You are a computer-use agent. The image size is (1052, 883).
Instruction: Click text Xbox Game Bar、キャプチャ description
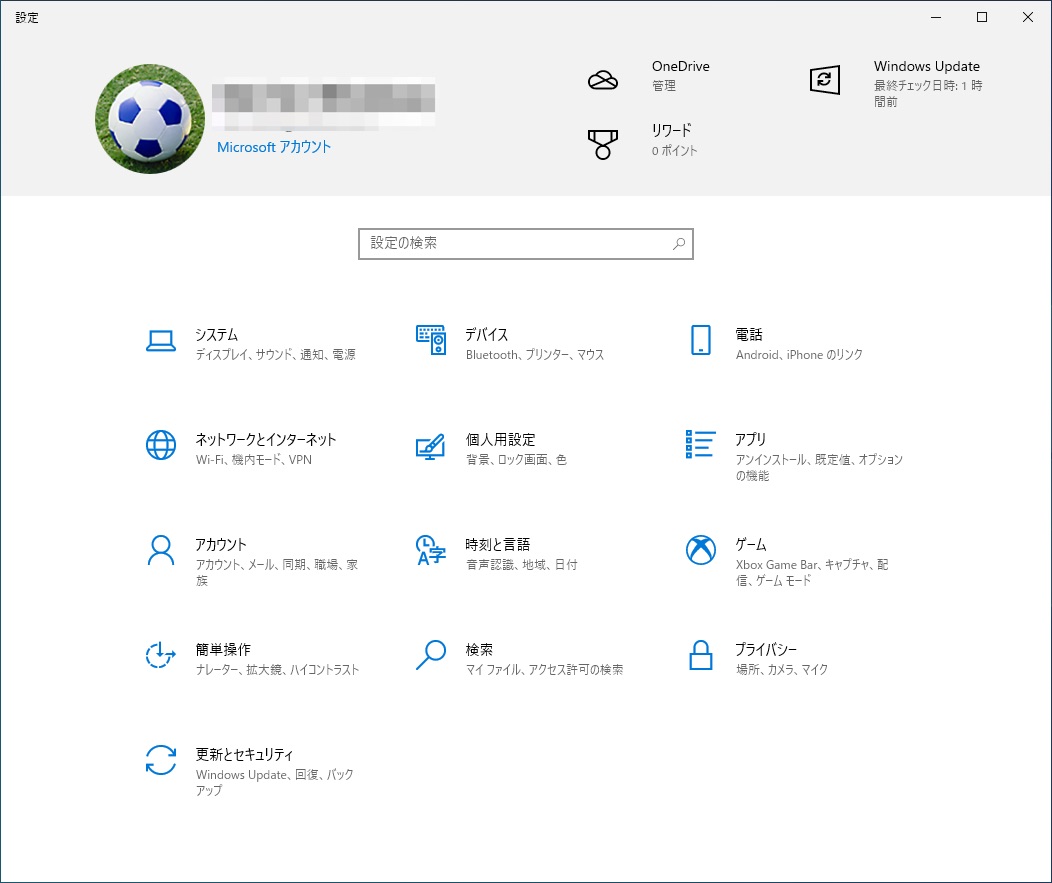coord(812,572)
